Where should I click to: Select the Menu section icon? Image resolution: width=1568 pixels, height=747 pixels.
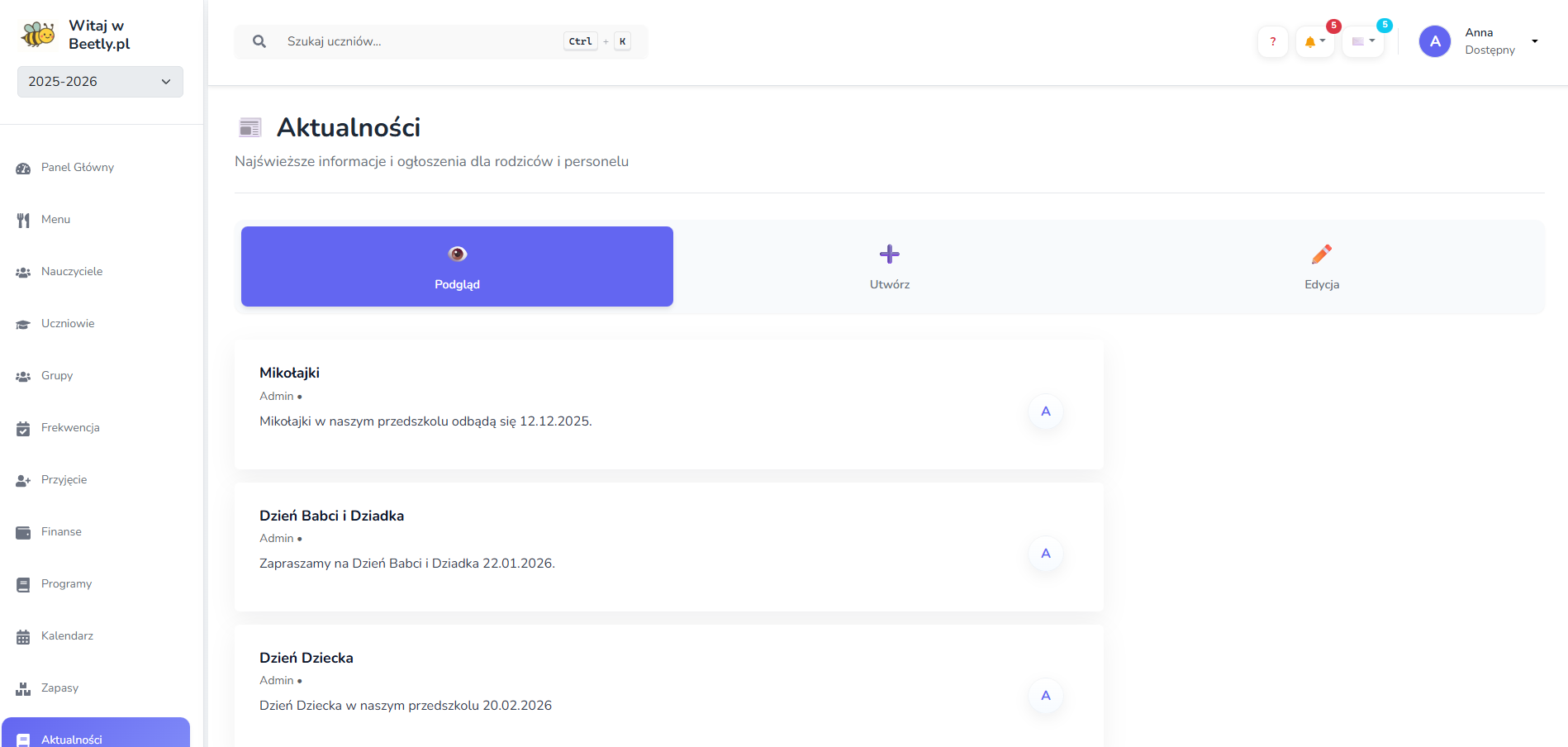coord(22,219)
